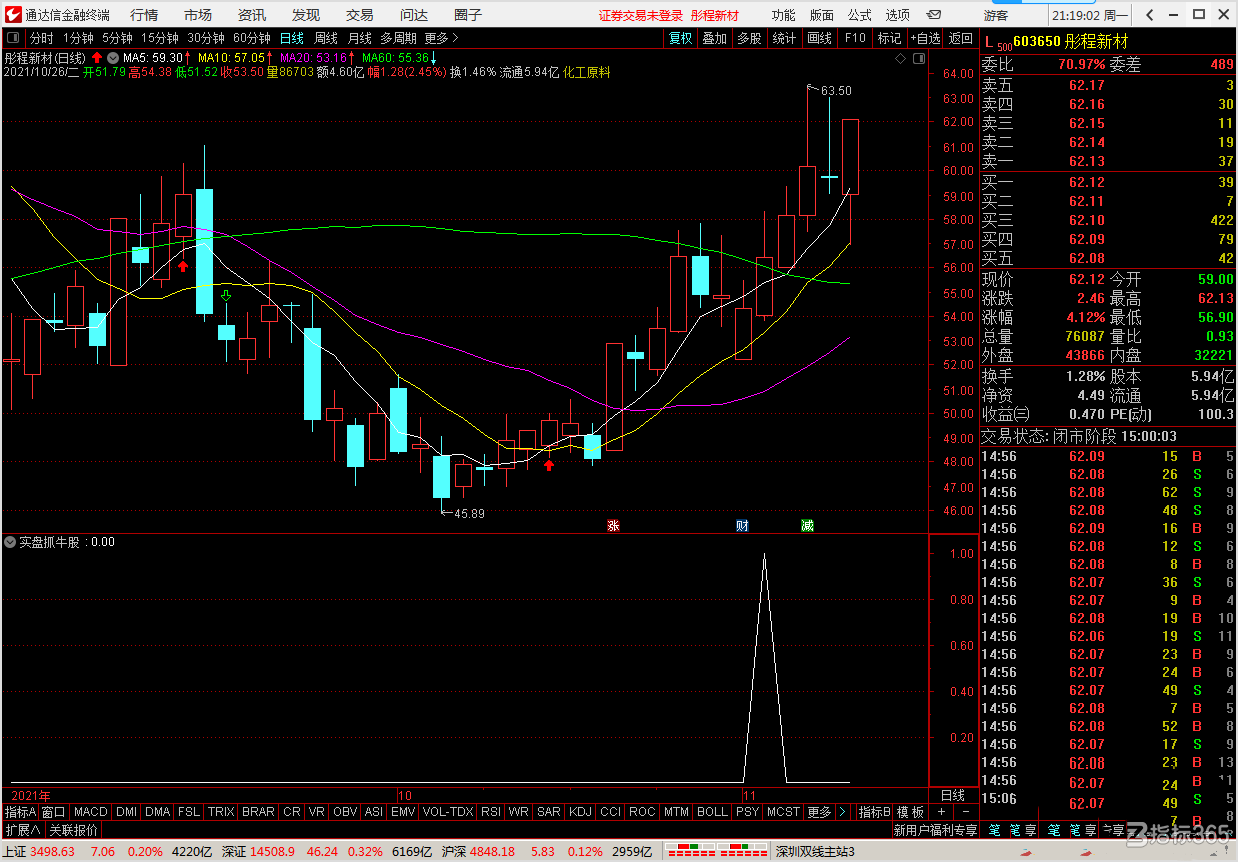Image resolution: width=1238 pixels, height=862 pixels.
Task: Open the 市场 menu
Action: point(198,15)
